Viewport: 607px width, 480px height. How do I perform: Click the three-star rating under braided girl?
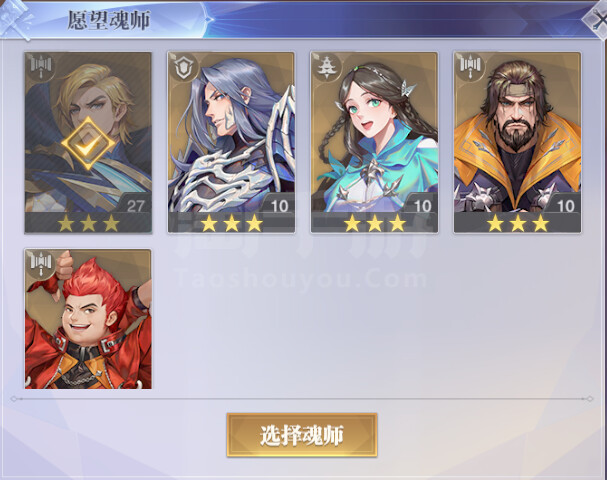pos(374,223)
